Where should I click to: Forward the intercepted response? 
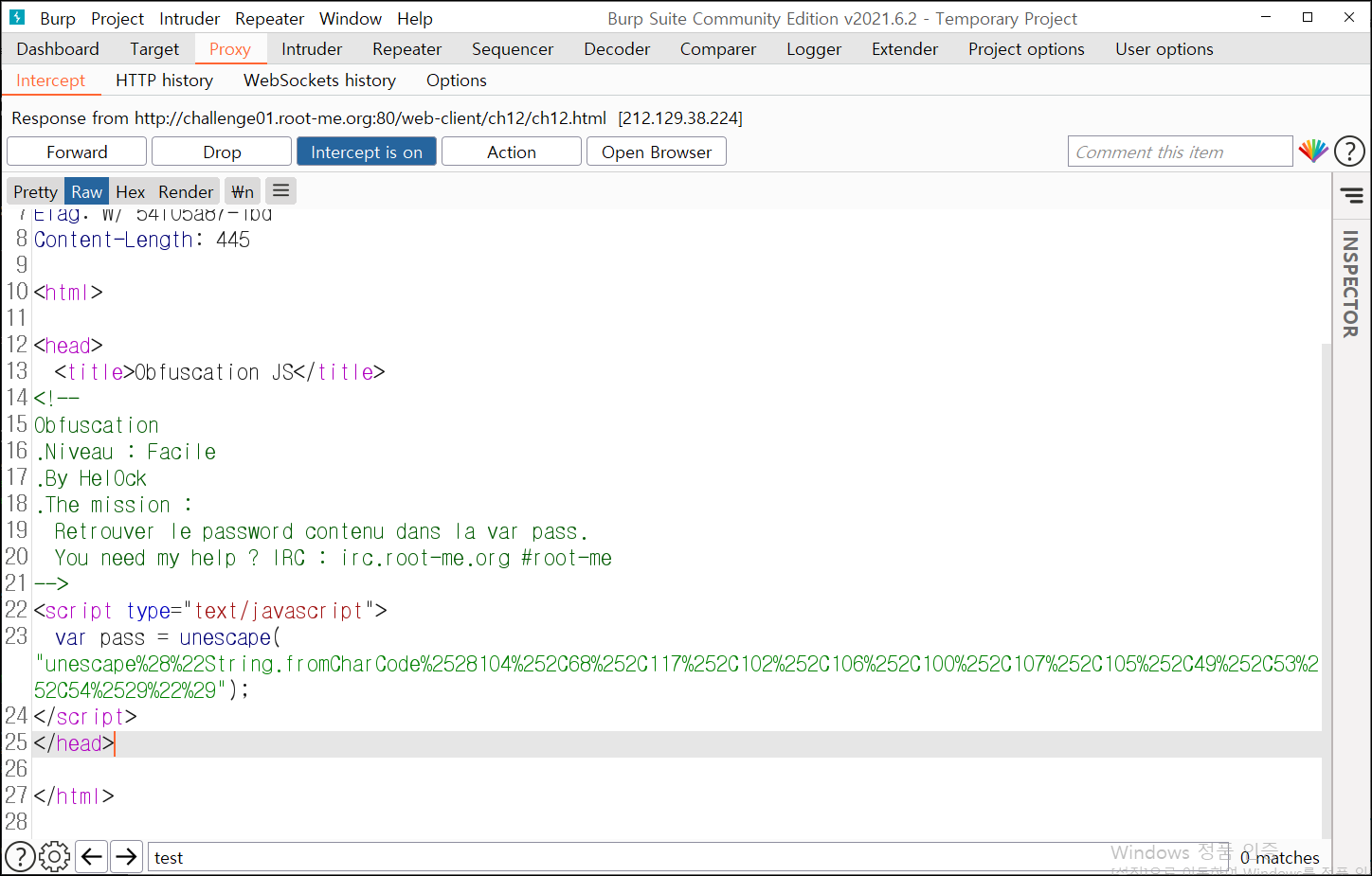click(x=77, y=152)
